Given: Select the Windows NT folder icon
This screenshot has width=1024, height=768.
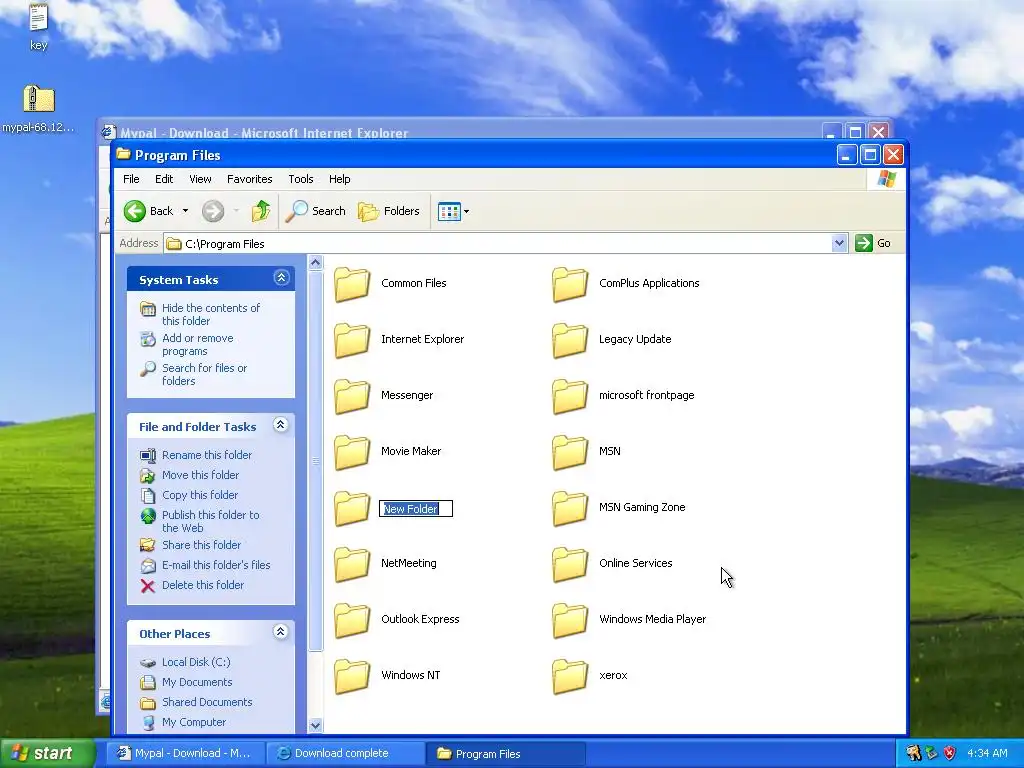Looking at the screenshot, I should click(x=352, y=676).
